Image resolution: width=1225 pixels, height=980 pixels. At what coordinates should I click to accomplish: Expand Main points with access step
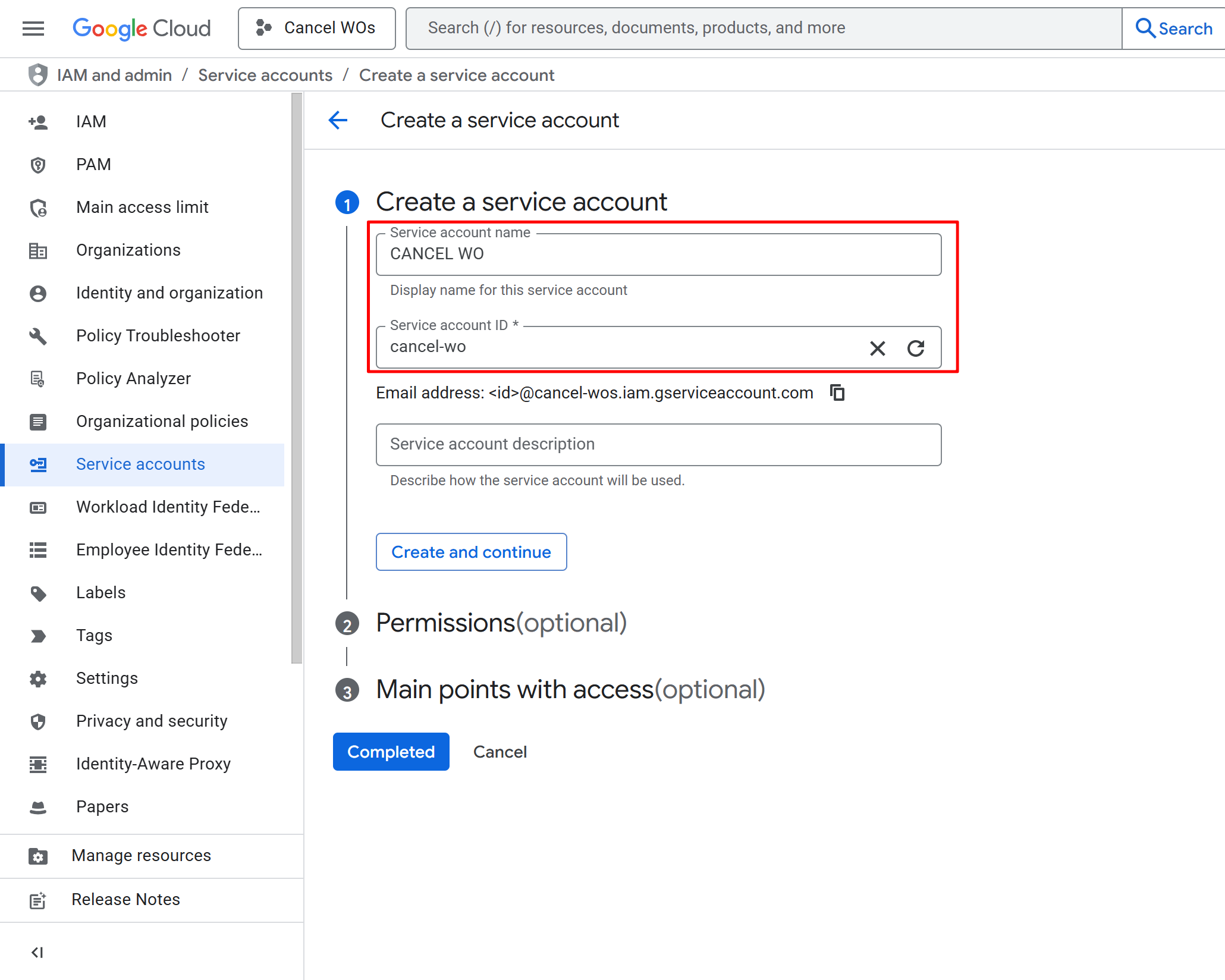click(570, 690)
